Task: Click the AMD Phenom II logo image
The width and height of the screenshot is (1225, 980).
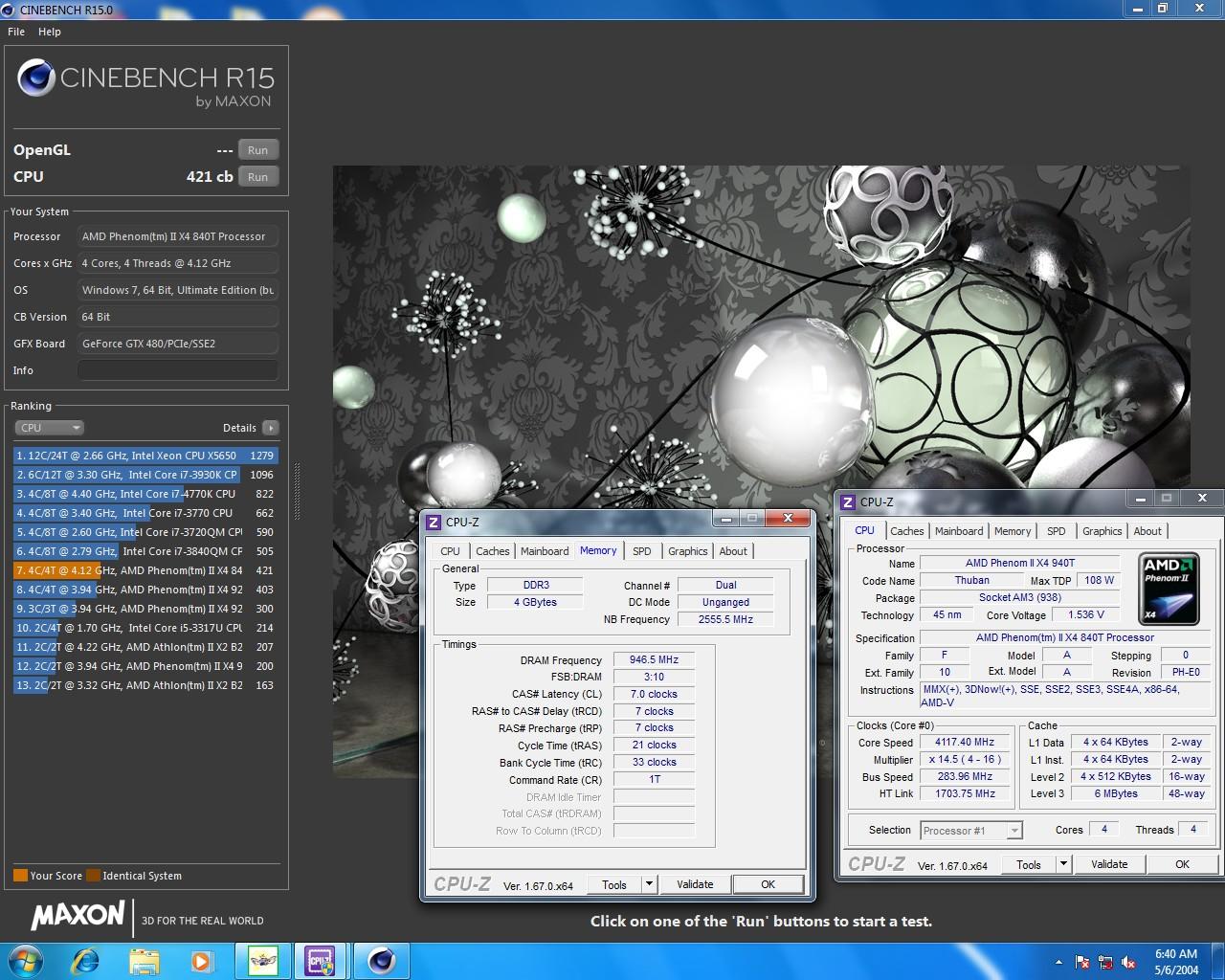Action: pyautogui.click(x=1169, y=590)
